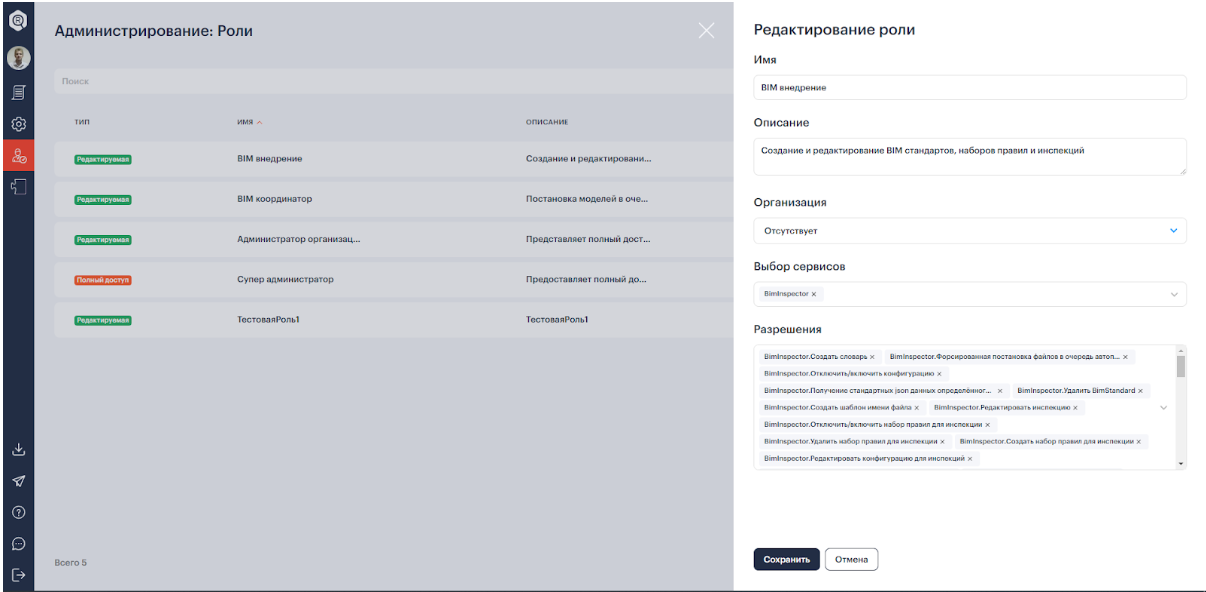Click the ИМЯ column header label
1206x592 pixels.
coord(245,122)
